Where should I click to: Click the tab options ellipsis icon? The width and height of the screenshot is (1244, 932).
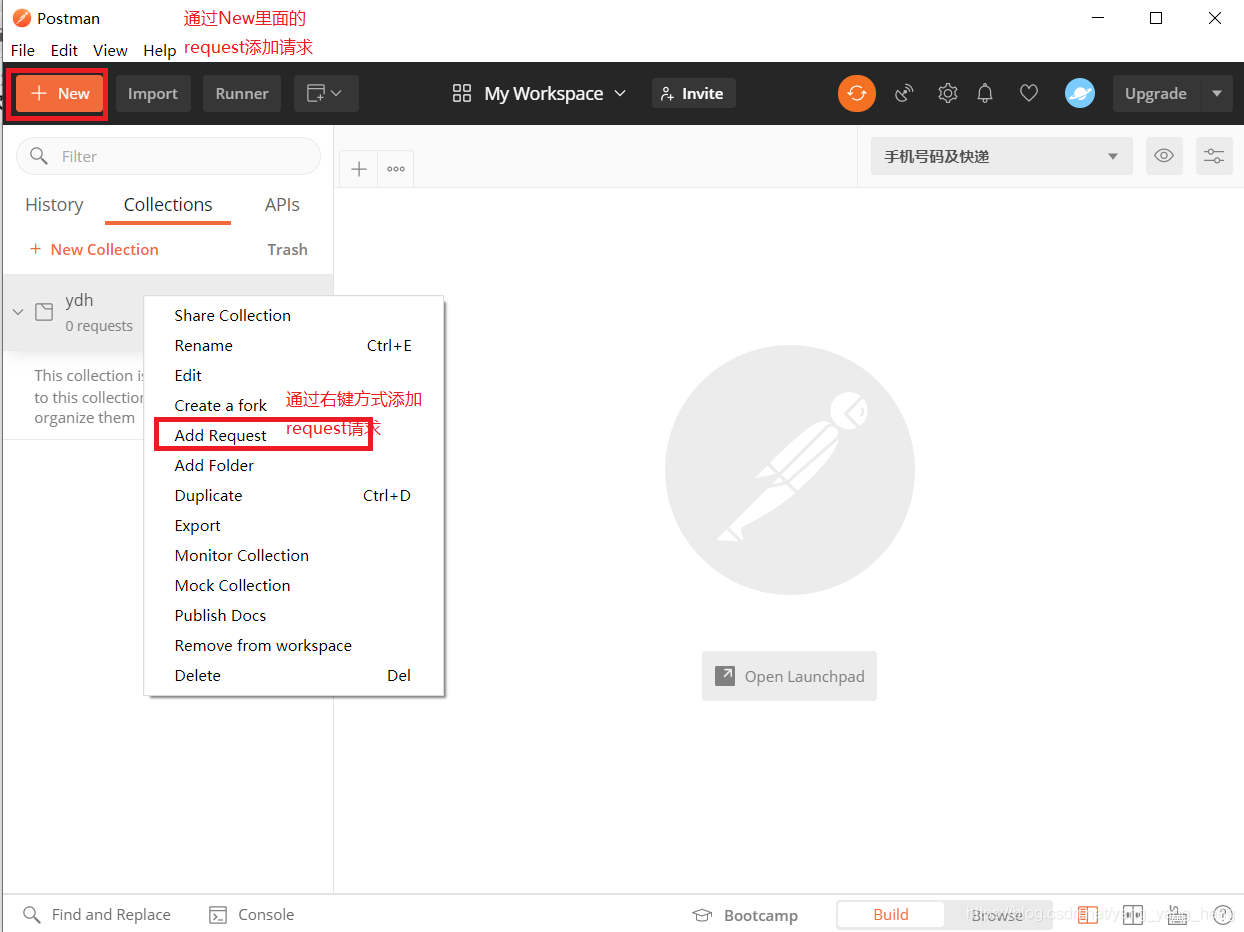[396, 168]
